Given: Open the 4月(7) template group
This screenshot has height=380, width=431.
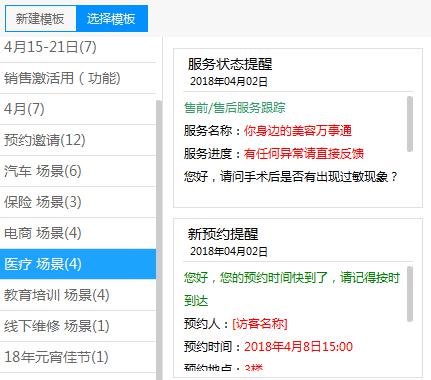Looking at the screenshot, I should coord(78,109).
